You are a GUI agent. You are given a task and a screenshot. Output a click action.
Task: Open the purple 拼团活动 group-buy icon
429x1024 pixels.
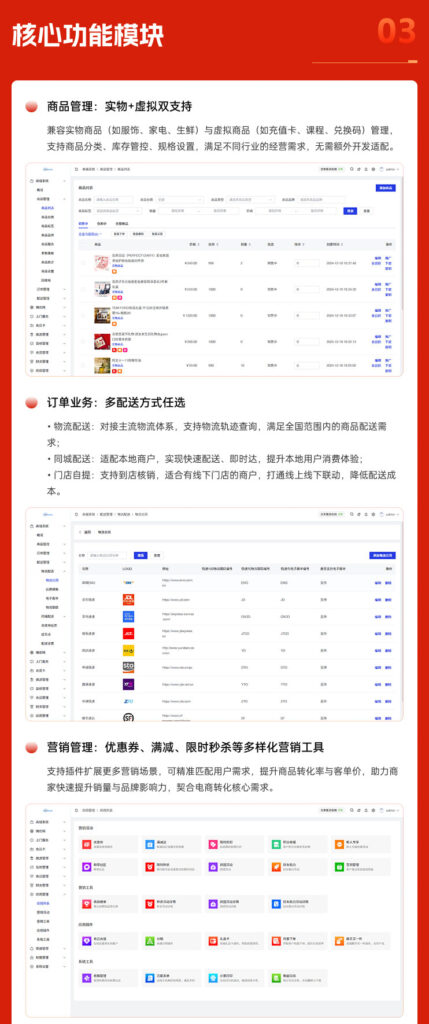click(x=212, y=867)
